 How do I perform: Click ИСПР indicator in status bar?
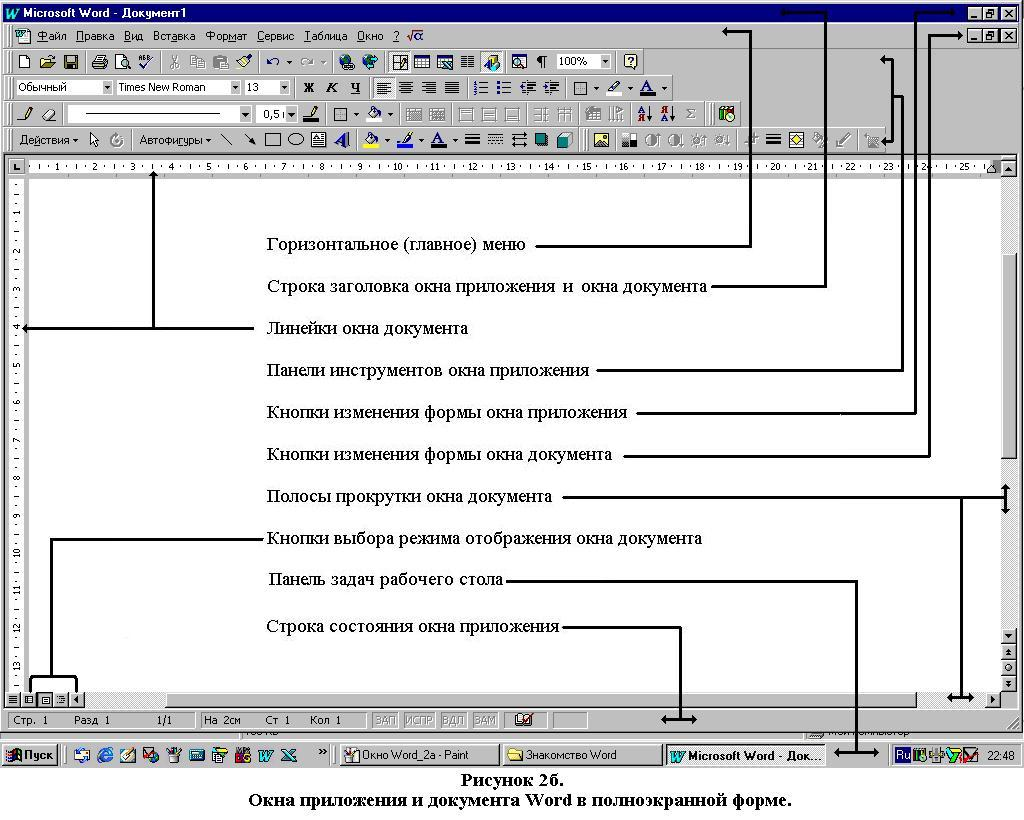click(419, 720)
